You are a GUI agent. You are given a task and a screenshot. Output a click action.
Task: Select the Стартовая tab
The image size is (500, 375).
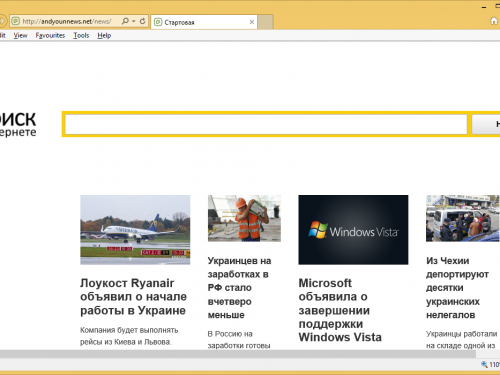click(x=204, y=22)
